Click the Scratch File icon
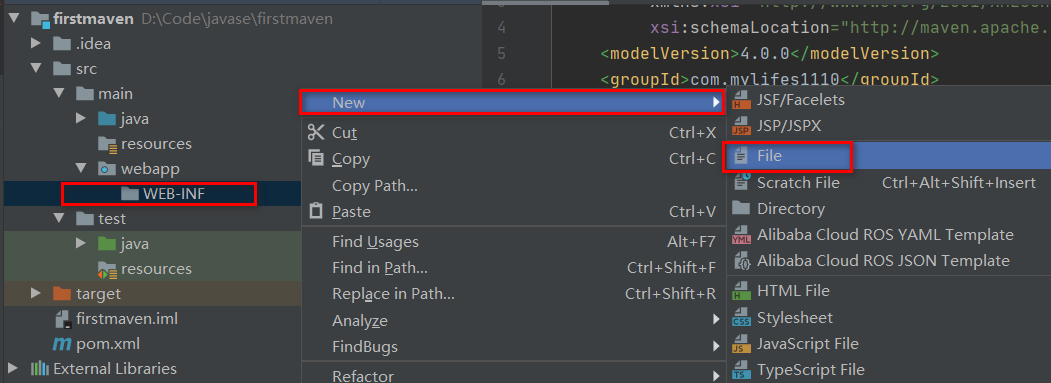Screen dimensions: 1051x383 [741, 182]
